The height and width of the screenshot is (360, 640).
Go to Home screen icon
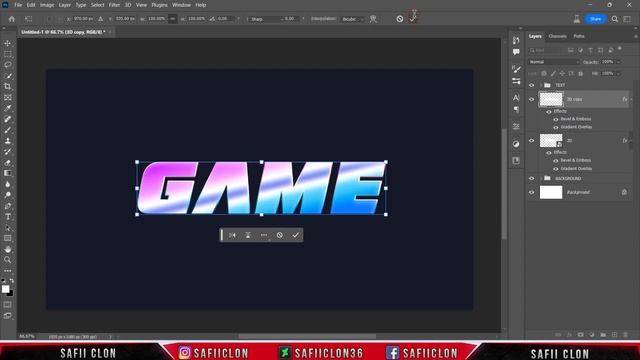tap(12, 19)
